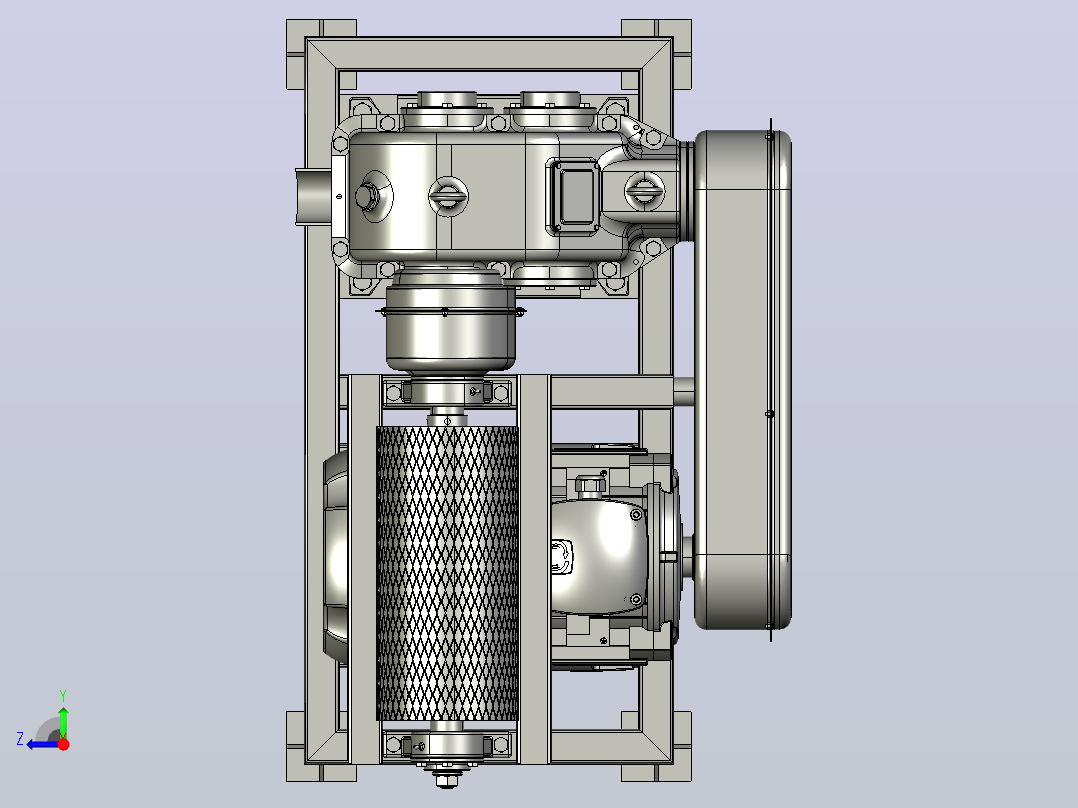
Task: Select the round motor mounting flange
Action: (666, 556)
